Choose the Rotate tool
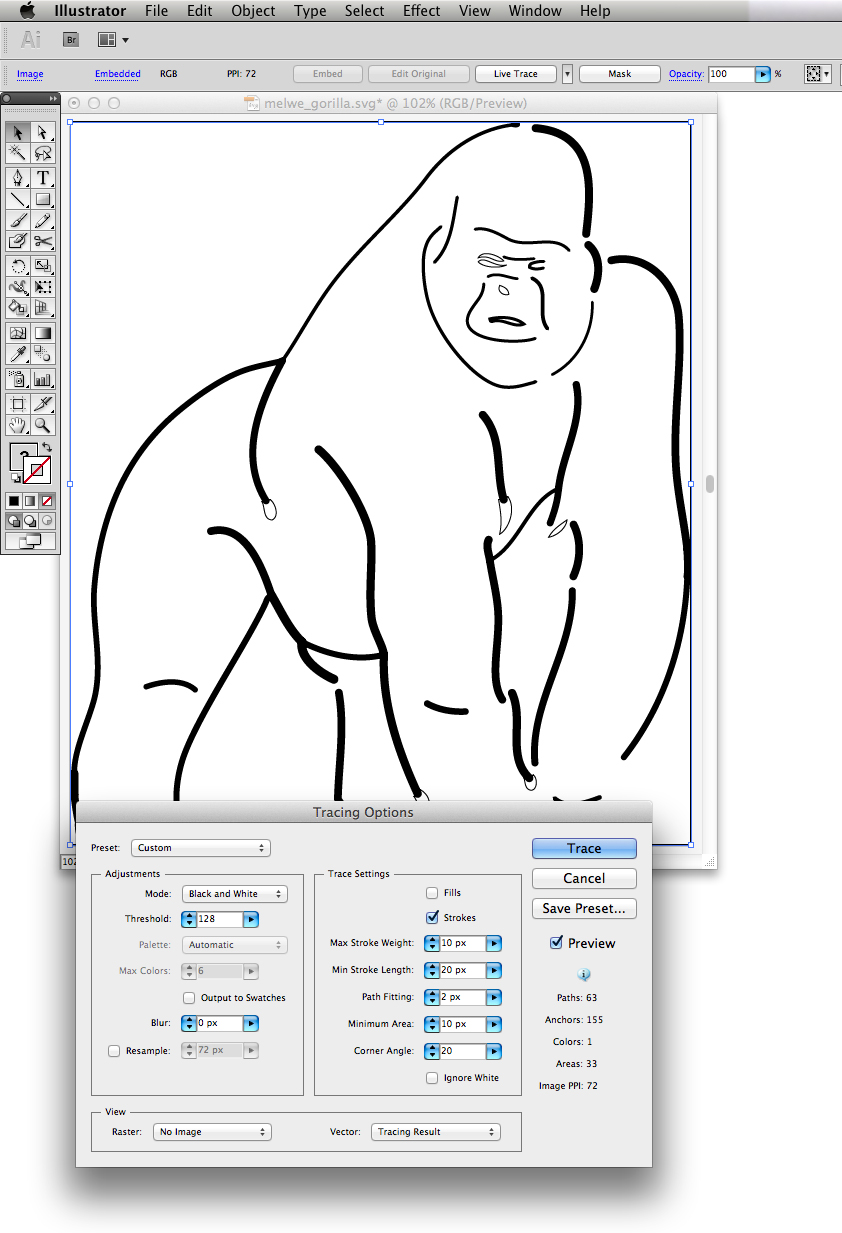This screenshot has height=1233, width=842. coord(17,266)
